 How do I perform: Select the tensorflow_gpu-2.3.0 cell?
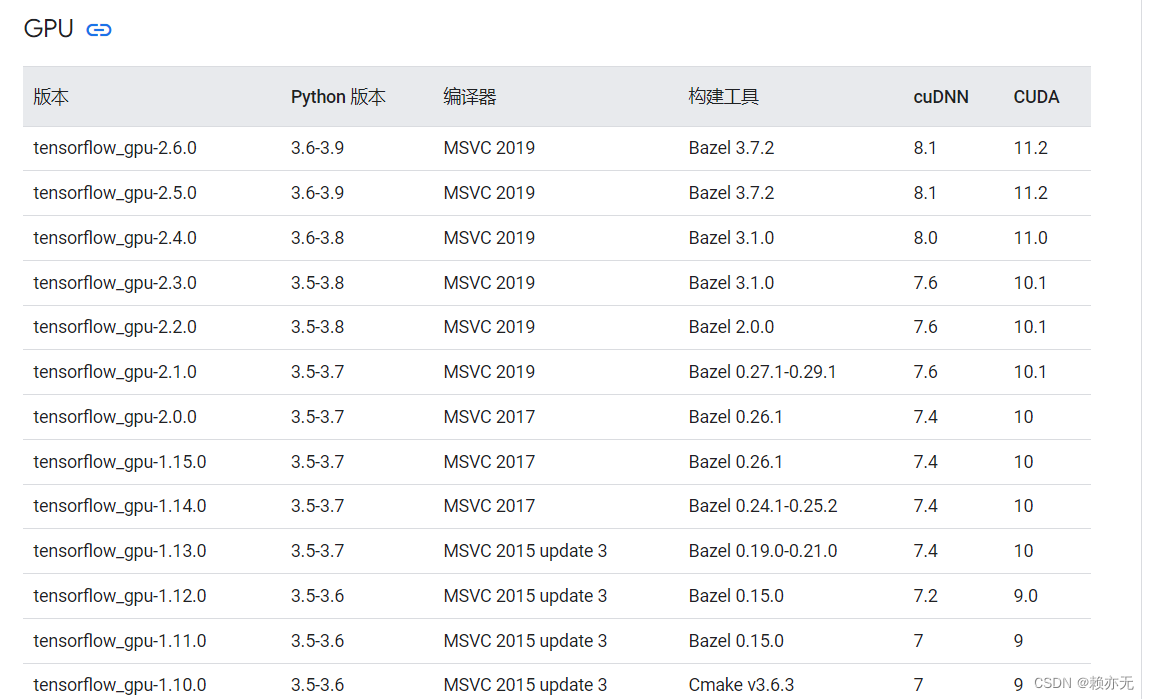pos(115,283)
